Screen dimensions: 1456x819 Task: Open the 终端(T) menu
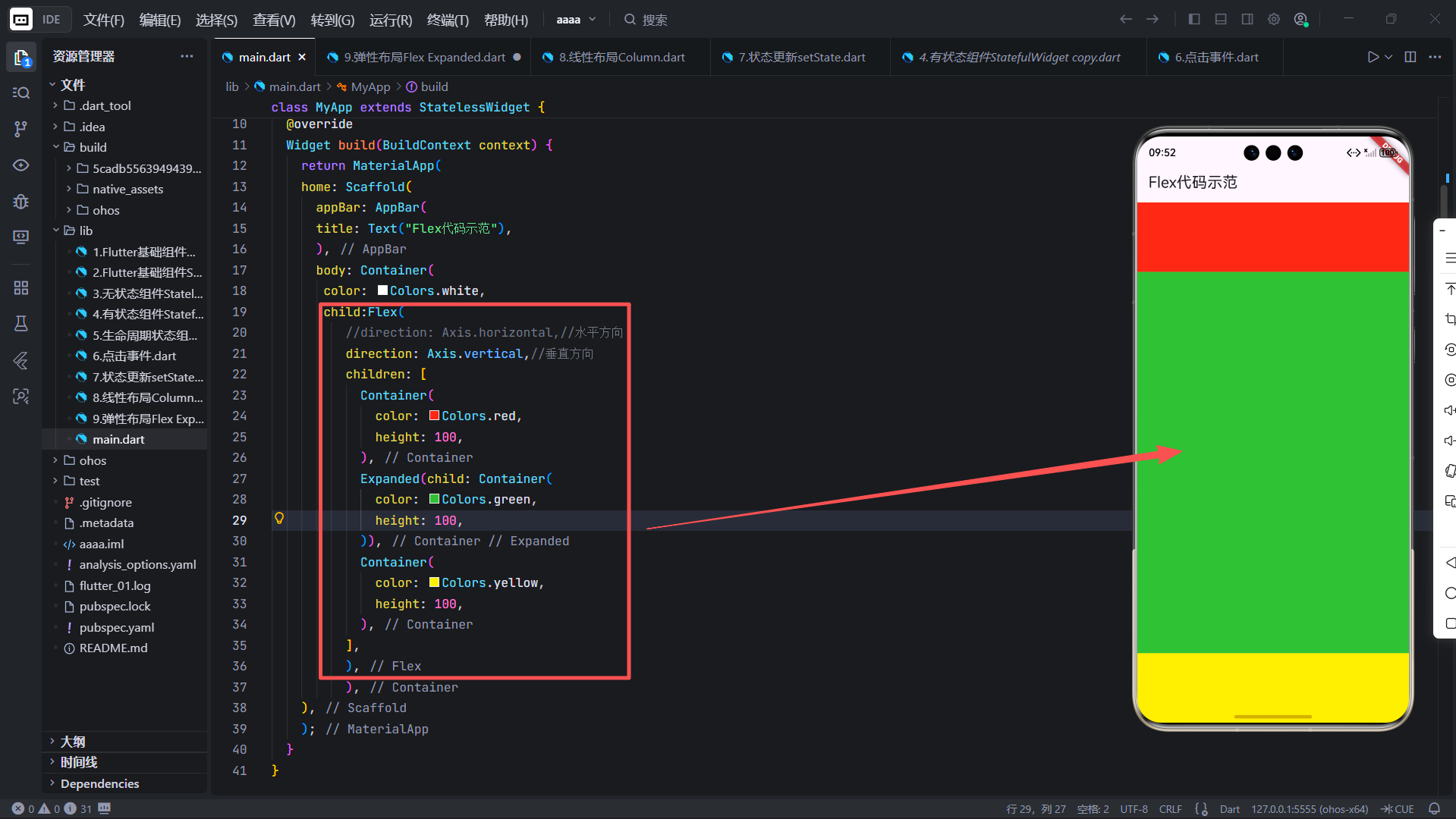[x=448, y=20]
